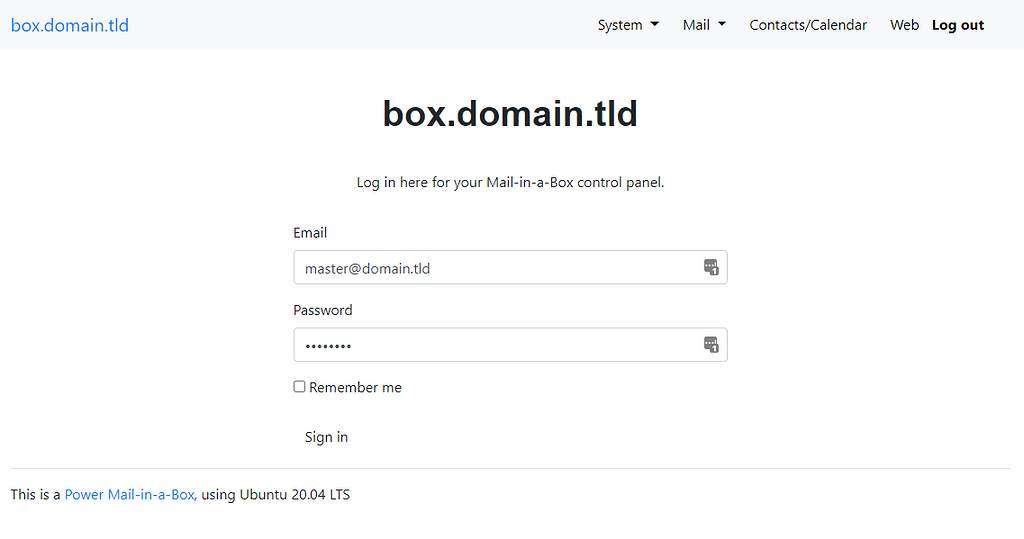The height and width of the screenshot is (539, 1024).
Task: Toggle the Remember me checkbox
Action: pyautogui.click(x=299, y=387)
